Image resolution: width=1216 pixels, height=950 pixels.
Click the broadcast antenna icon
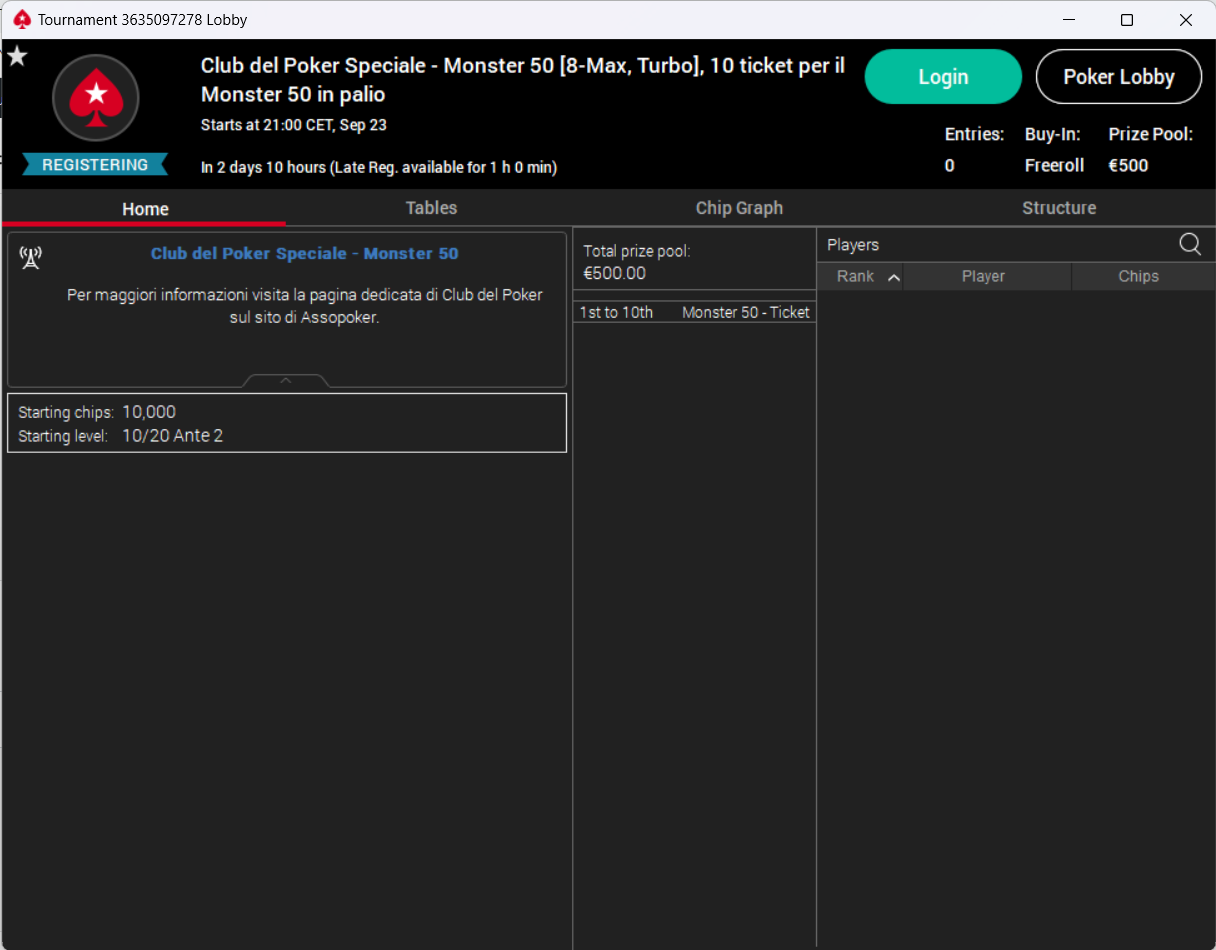coord(31,258)
